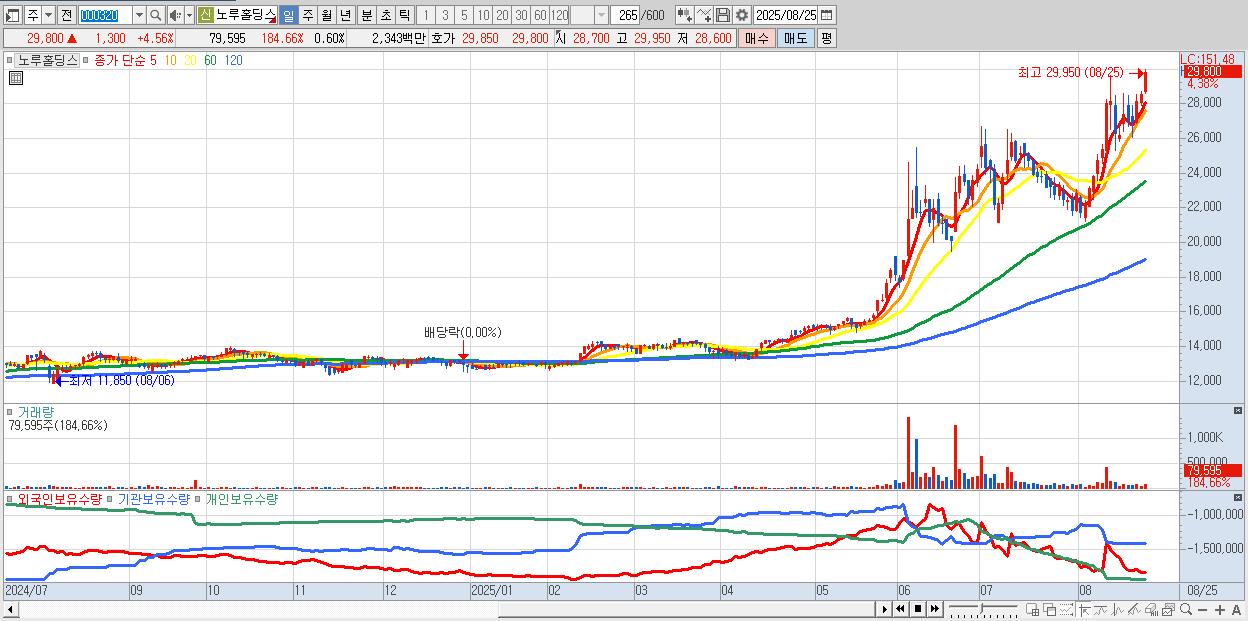
Task: Collapse the 거래량 volume panel
Action: (x=1239, y=410)
